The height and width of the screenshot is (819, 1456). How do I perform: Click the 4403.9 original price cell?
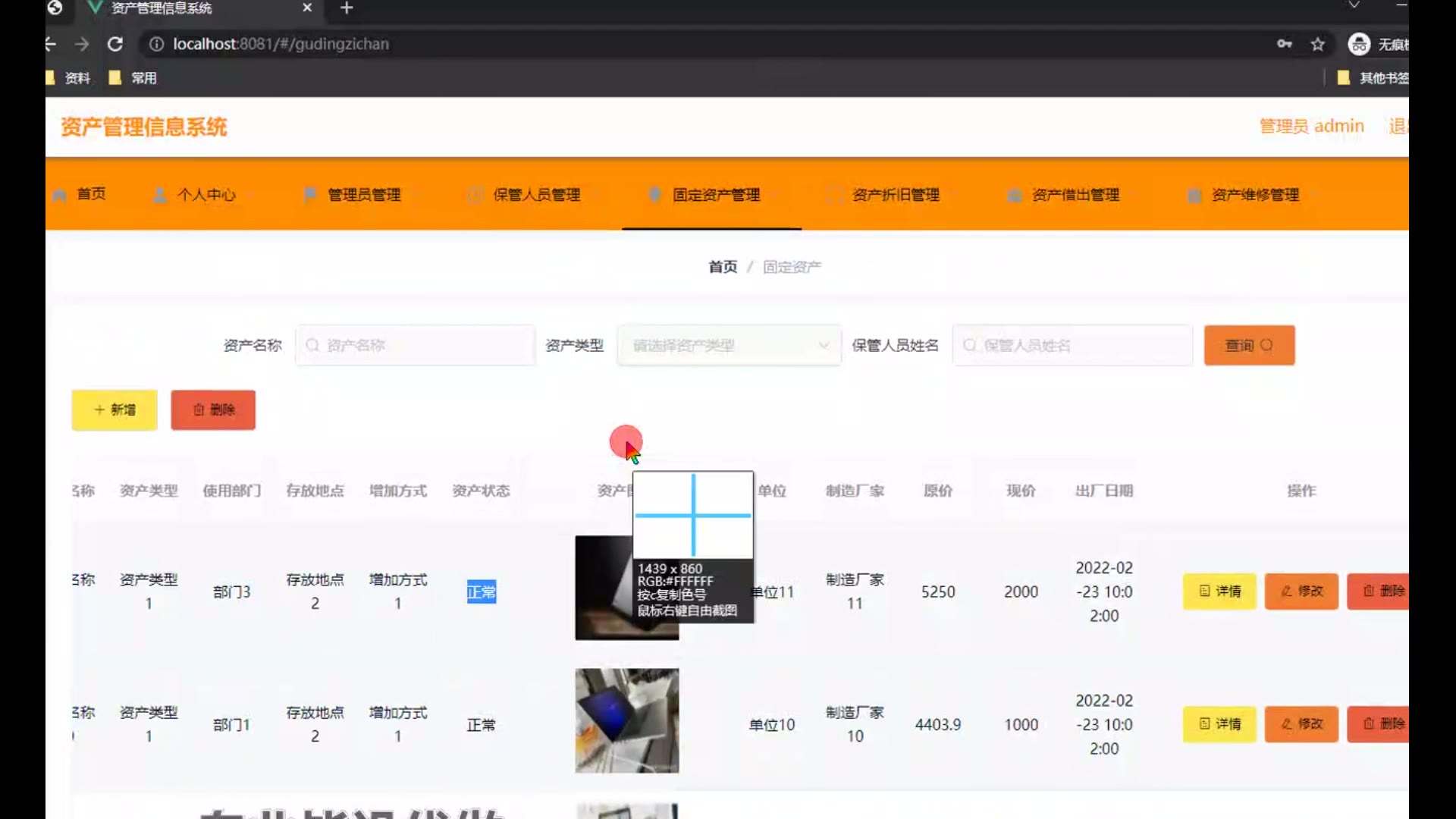[938, 724]
